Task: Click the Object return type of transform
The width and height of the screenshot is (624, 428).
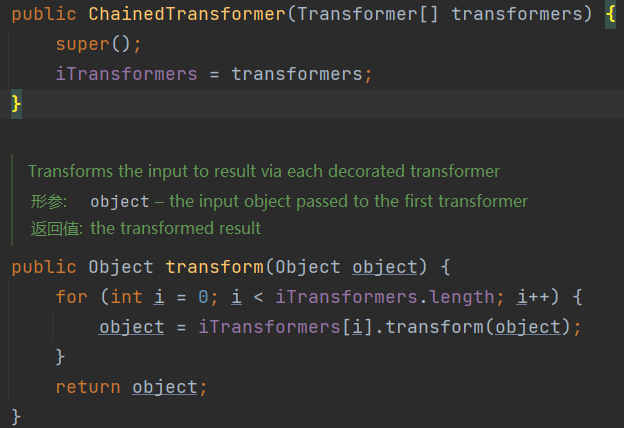Action: (x=121, y=267)
